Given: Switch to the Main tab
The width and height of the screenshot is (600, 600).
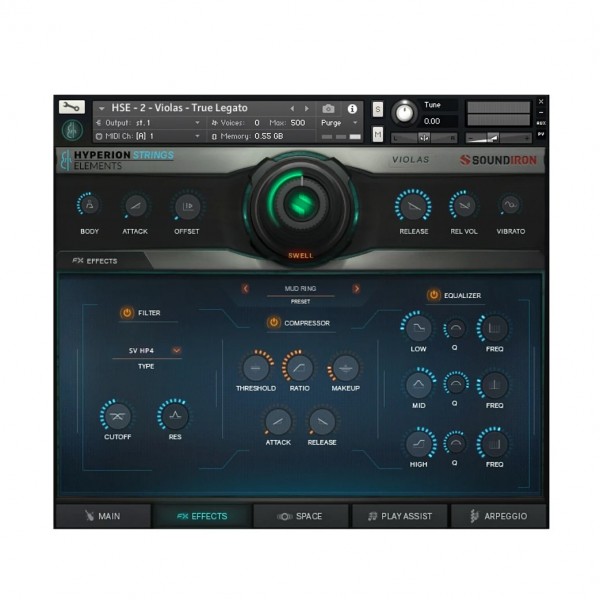Looking at the screenshot, I should tap(103, 516).
